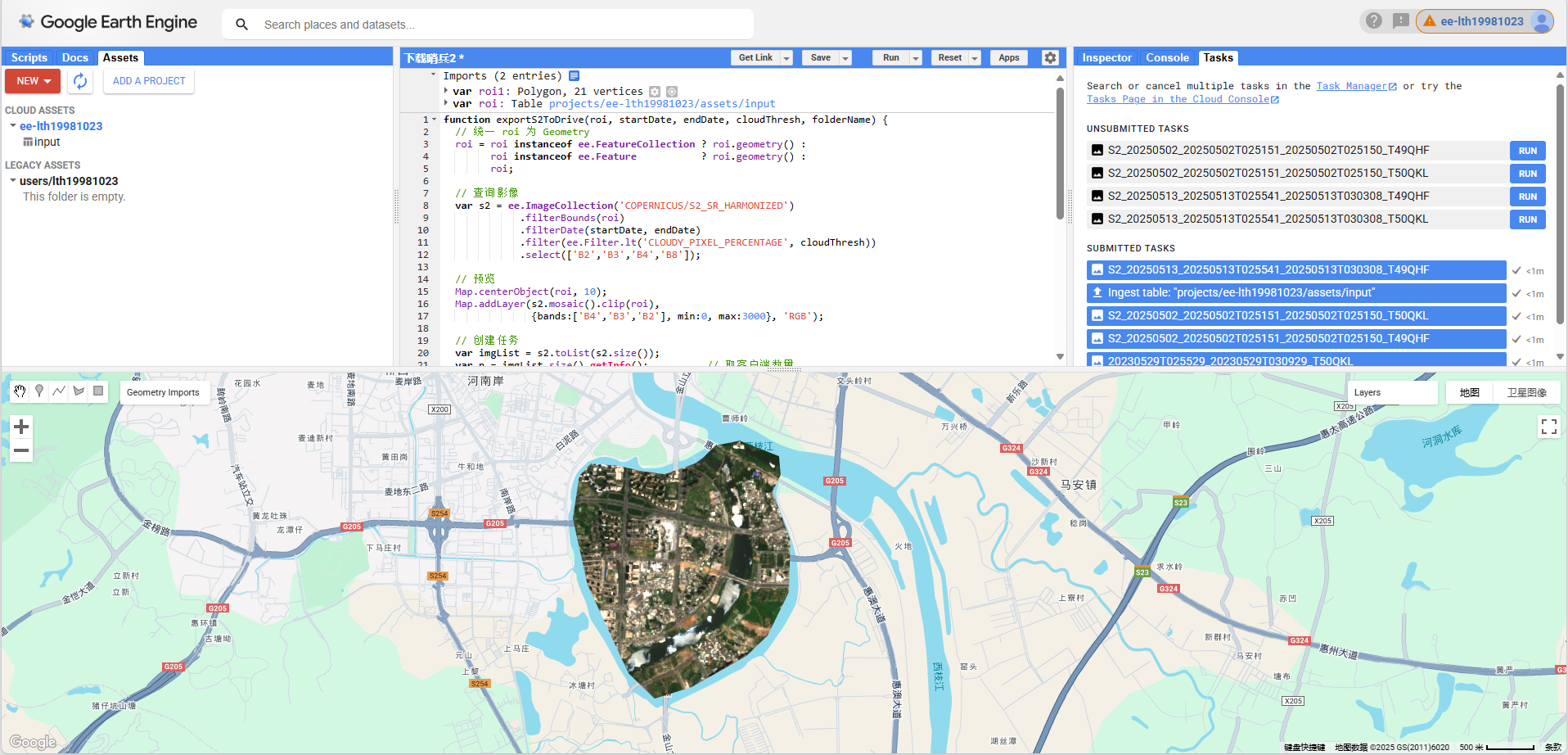Show imports generated code icon
Viewport: 1568px width, 755px height.
[x=574, y=76]
